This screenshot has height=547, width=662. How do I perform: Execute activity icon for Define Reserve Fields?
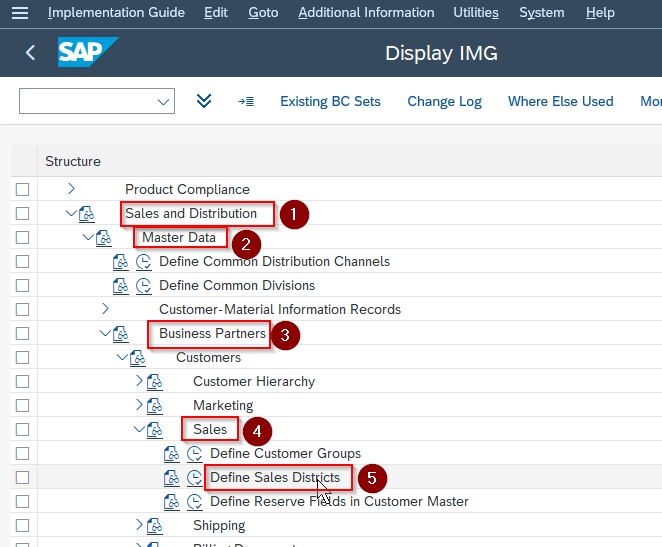[194, 502]
